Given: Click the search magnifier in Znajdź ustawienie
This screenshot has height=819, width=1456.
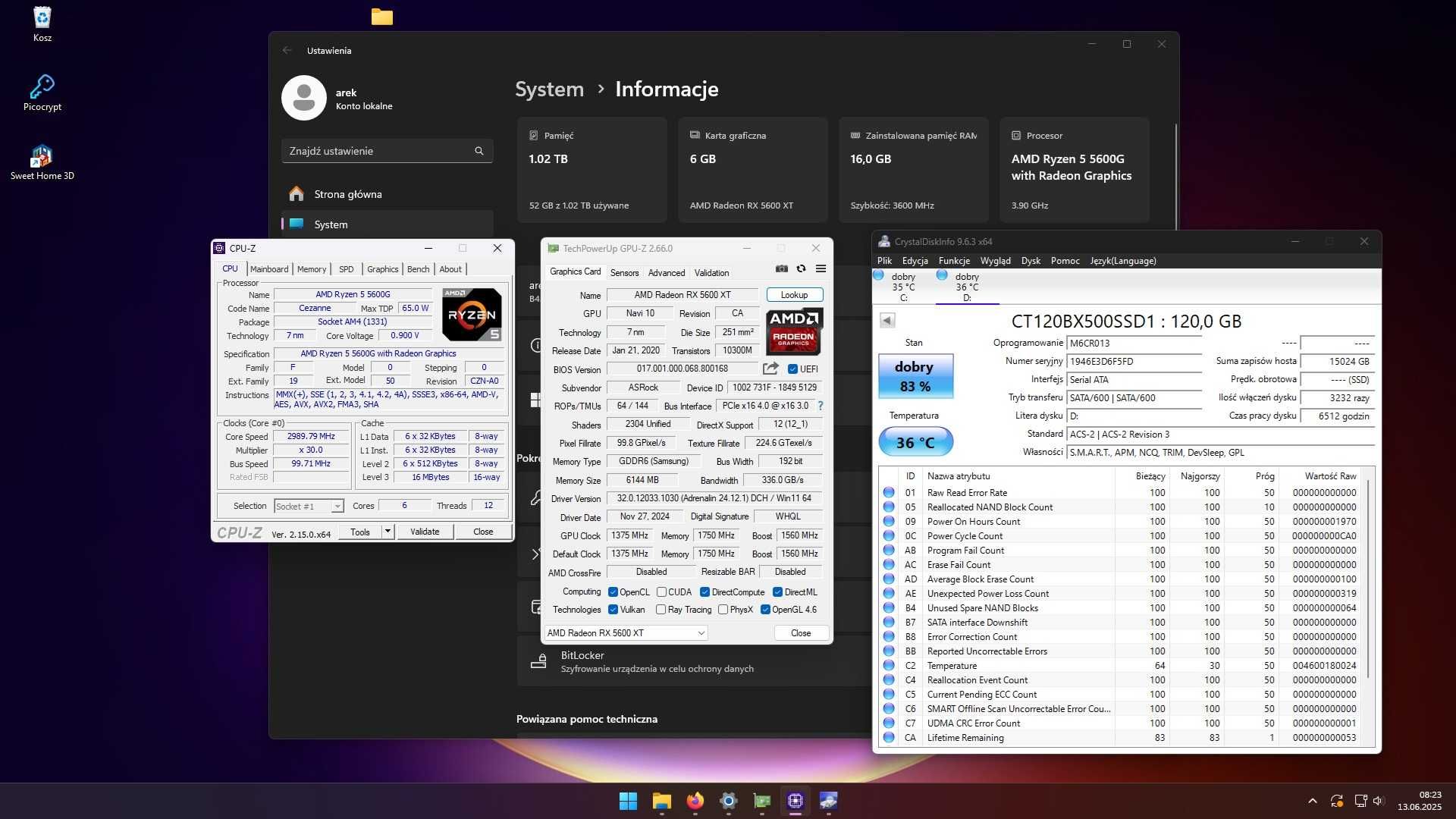Looking at the screenshot, I should pos(479,151).
